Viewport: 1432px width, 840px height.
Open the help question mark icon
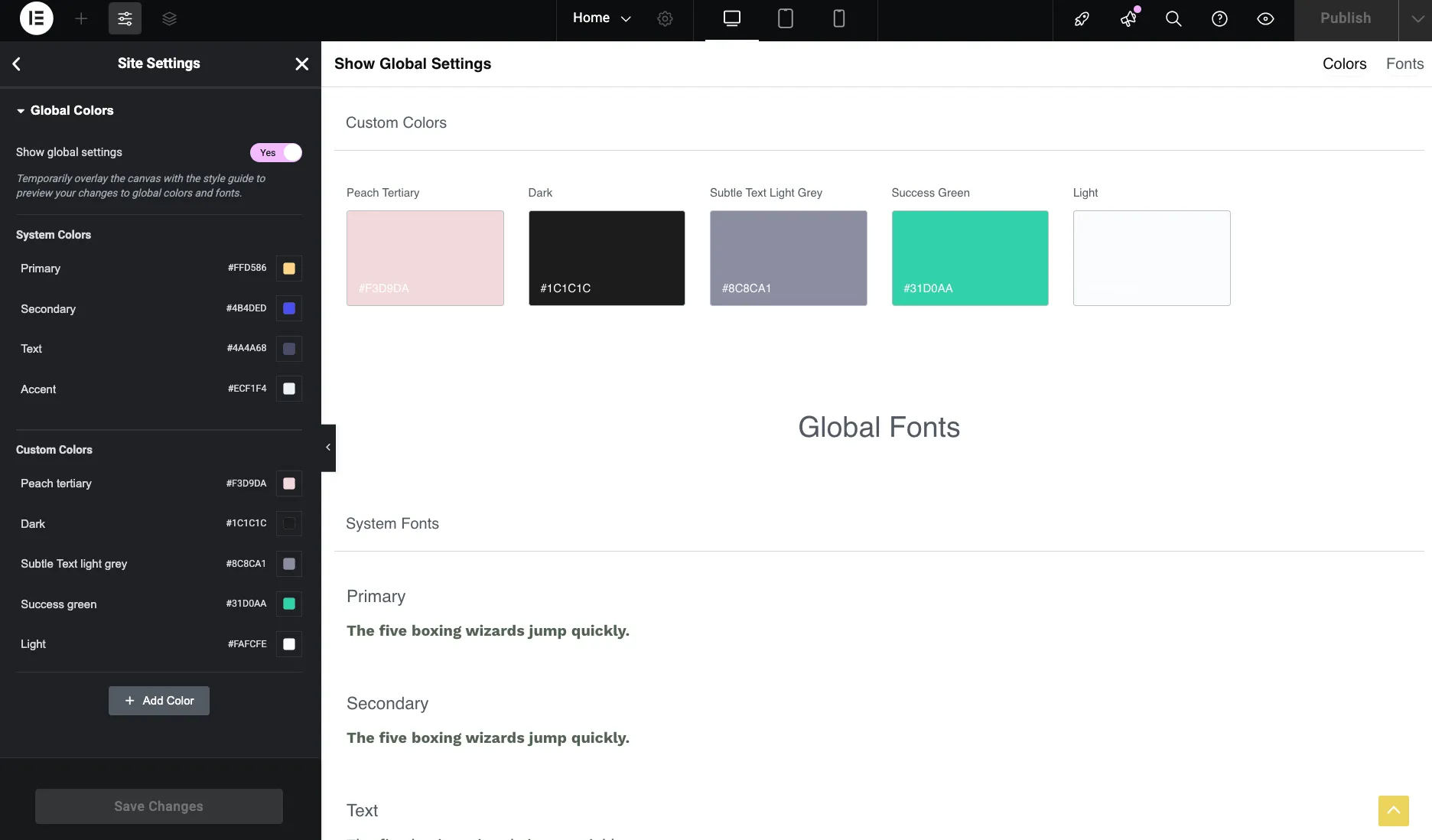coord(1219,18)
